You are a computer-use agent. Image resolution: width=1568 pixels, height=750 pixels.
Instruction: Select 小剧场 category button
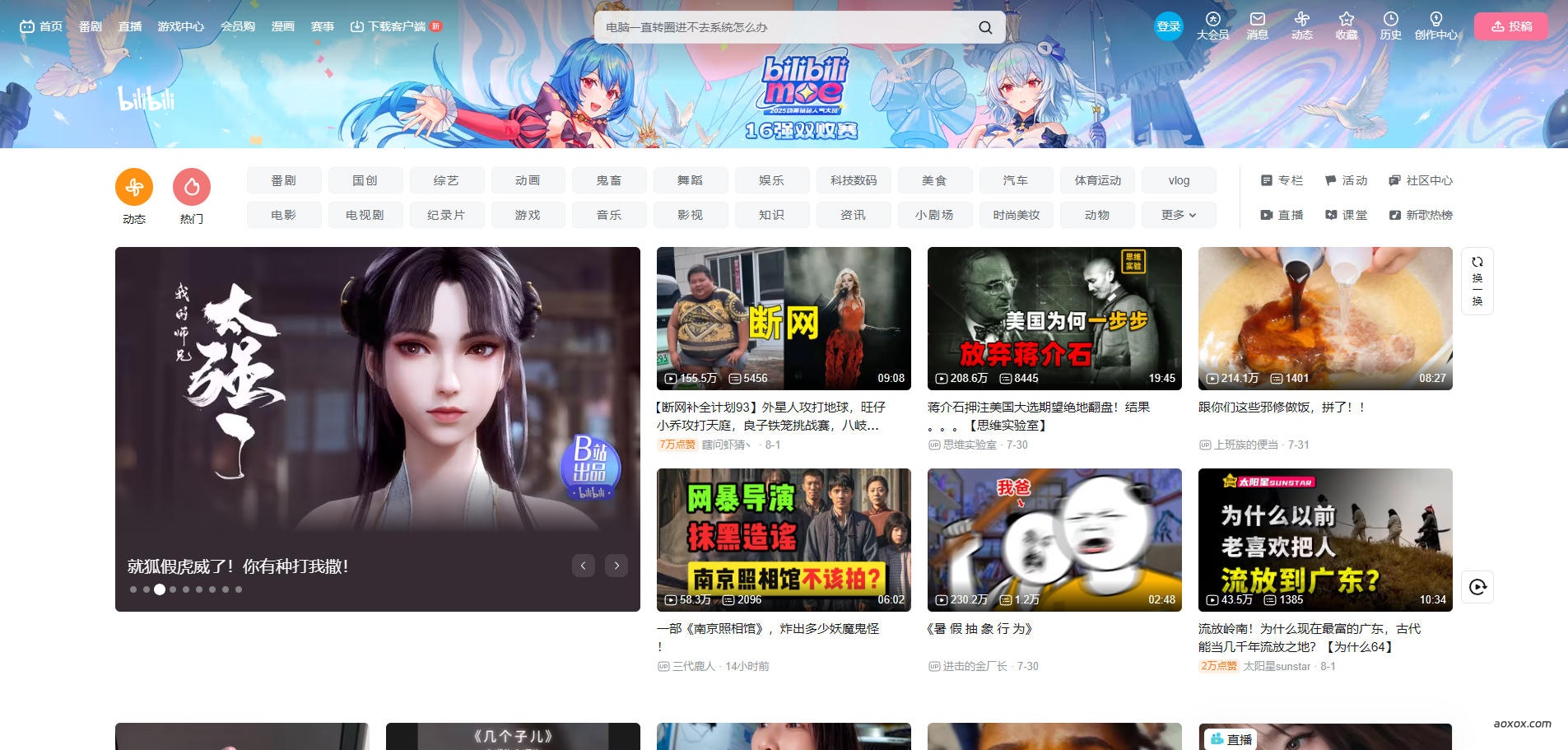point(934,215)
